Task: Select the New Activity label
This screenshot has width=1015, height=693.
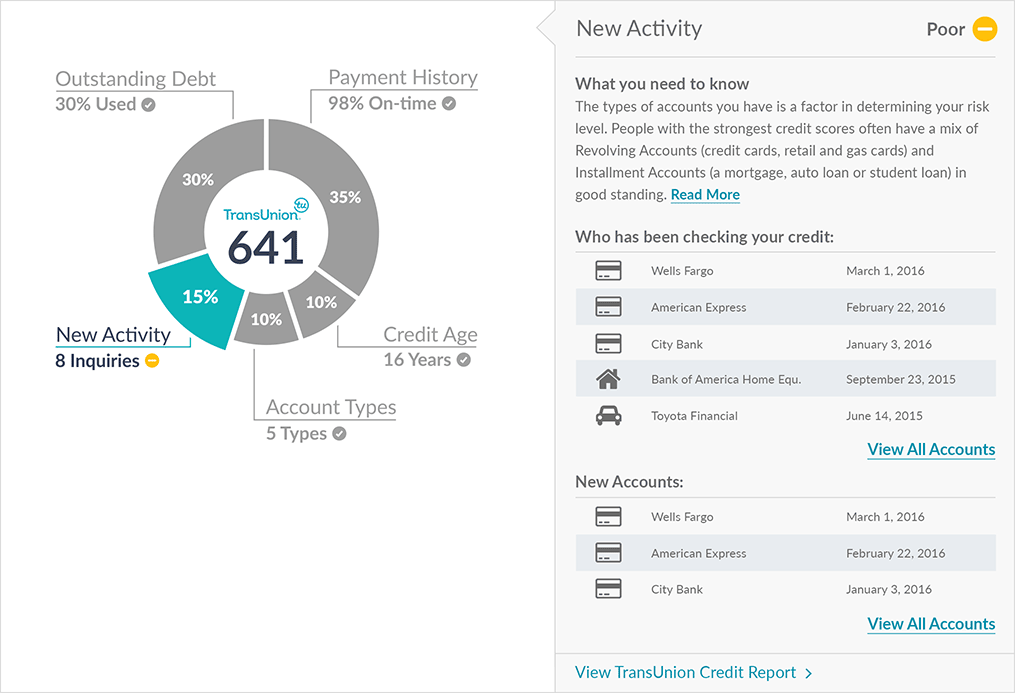Action: point(113,335)
